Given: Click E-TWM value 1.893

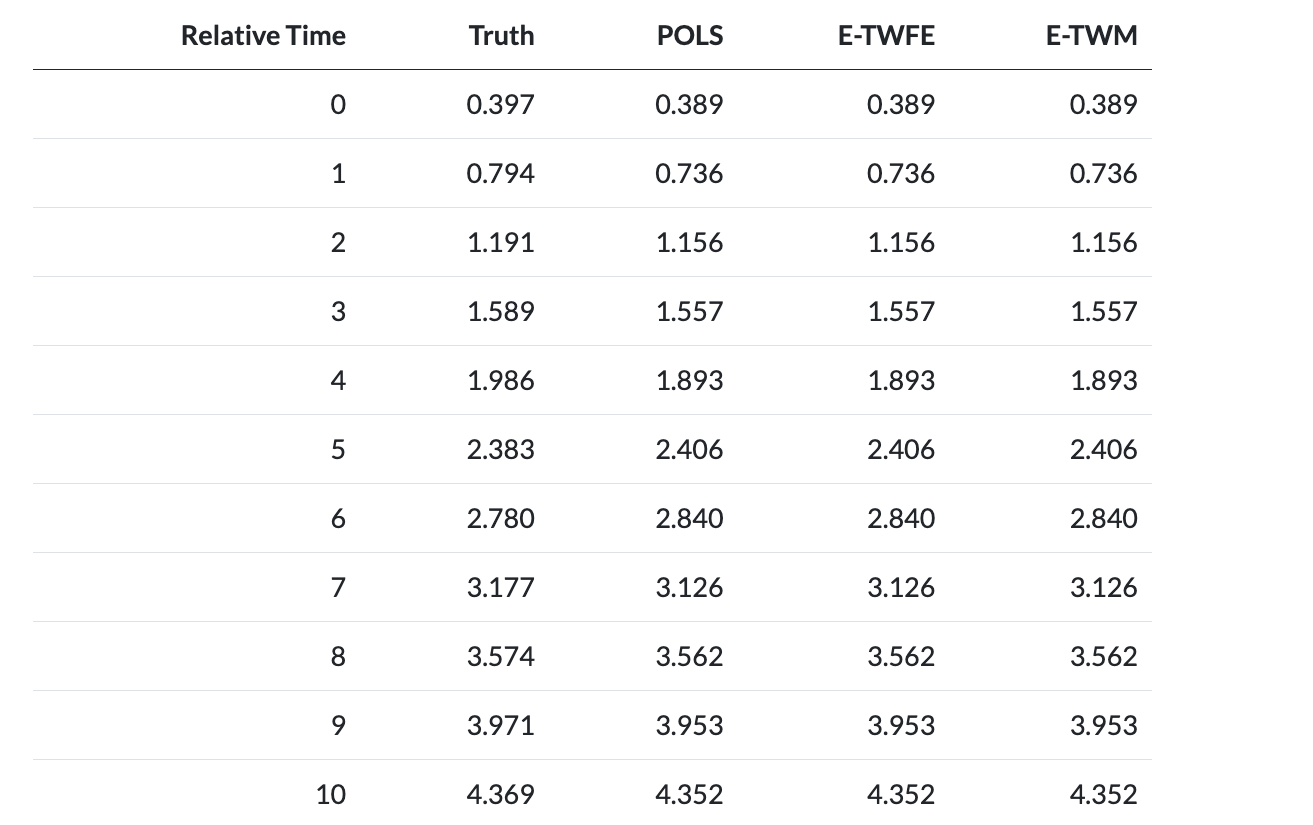Looking at the screenshot, I should [x=1103, y=381].
